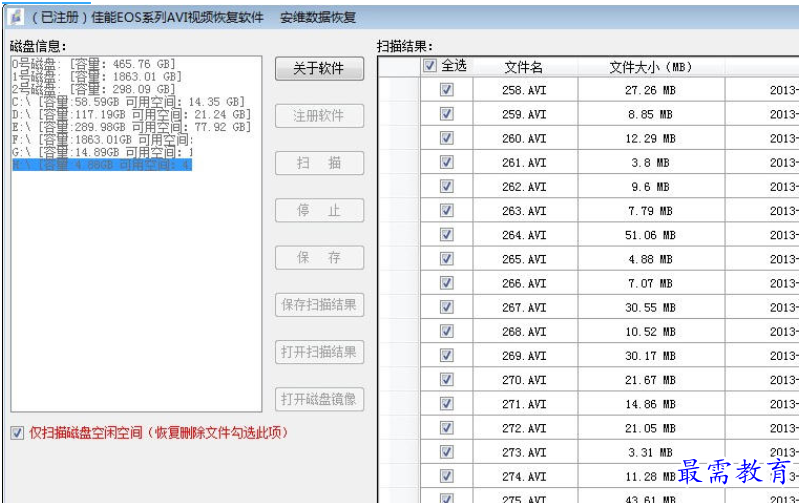Uncheck the checkbox for 272.AVI

(x=446, y=428)
